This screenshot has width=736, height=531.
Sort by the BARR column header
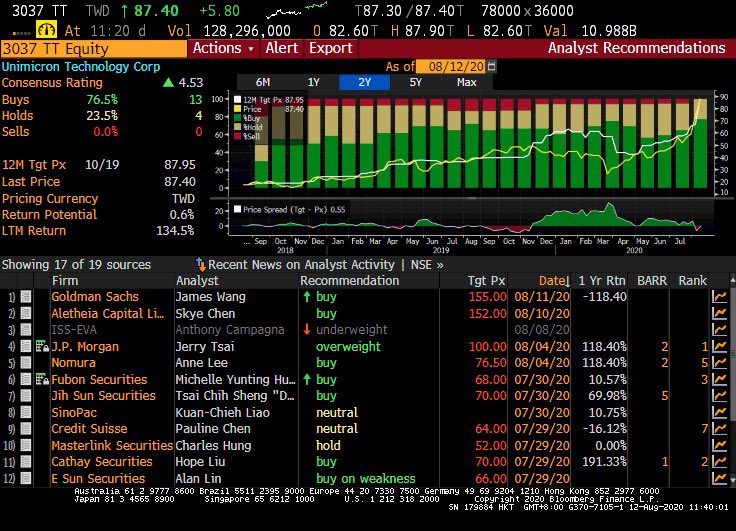point(652,281)
